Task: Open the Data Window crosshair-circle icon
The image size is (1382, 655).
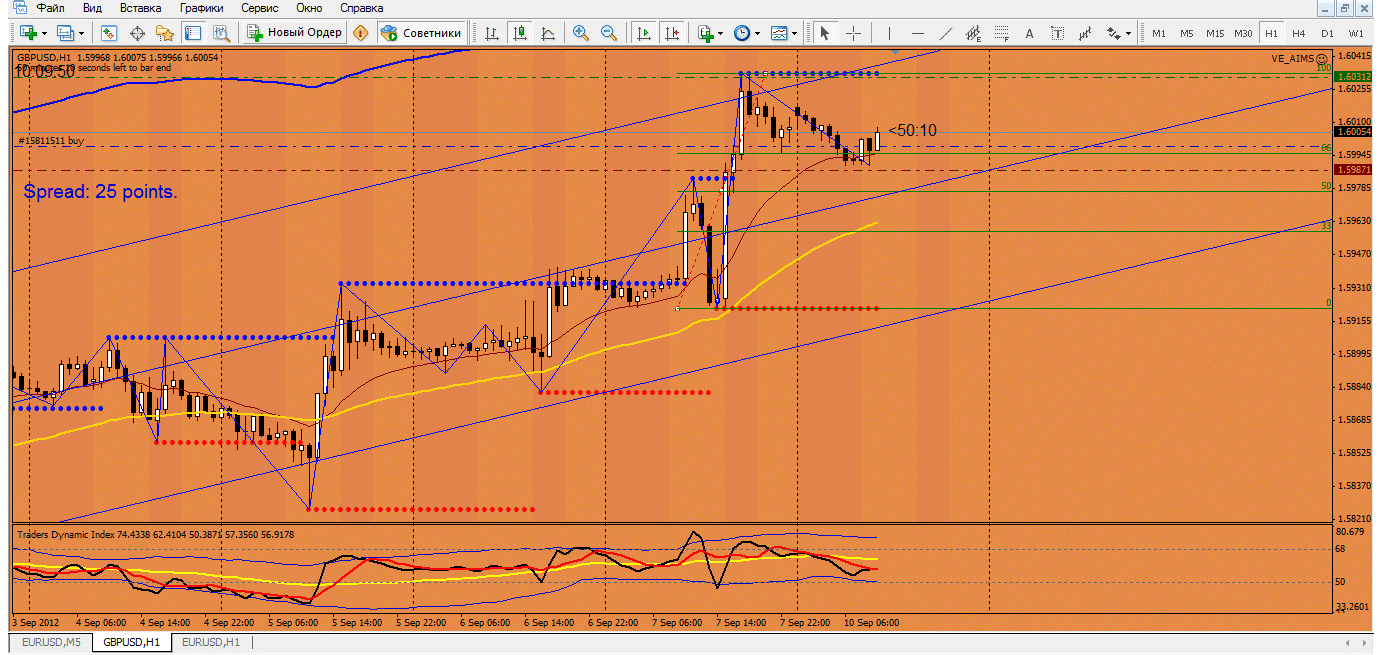Action: [x=138, y=33]
